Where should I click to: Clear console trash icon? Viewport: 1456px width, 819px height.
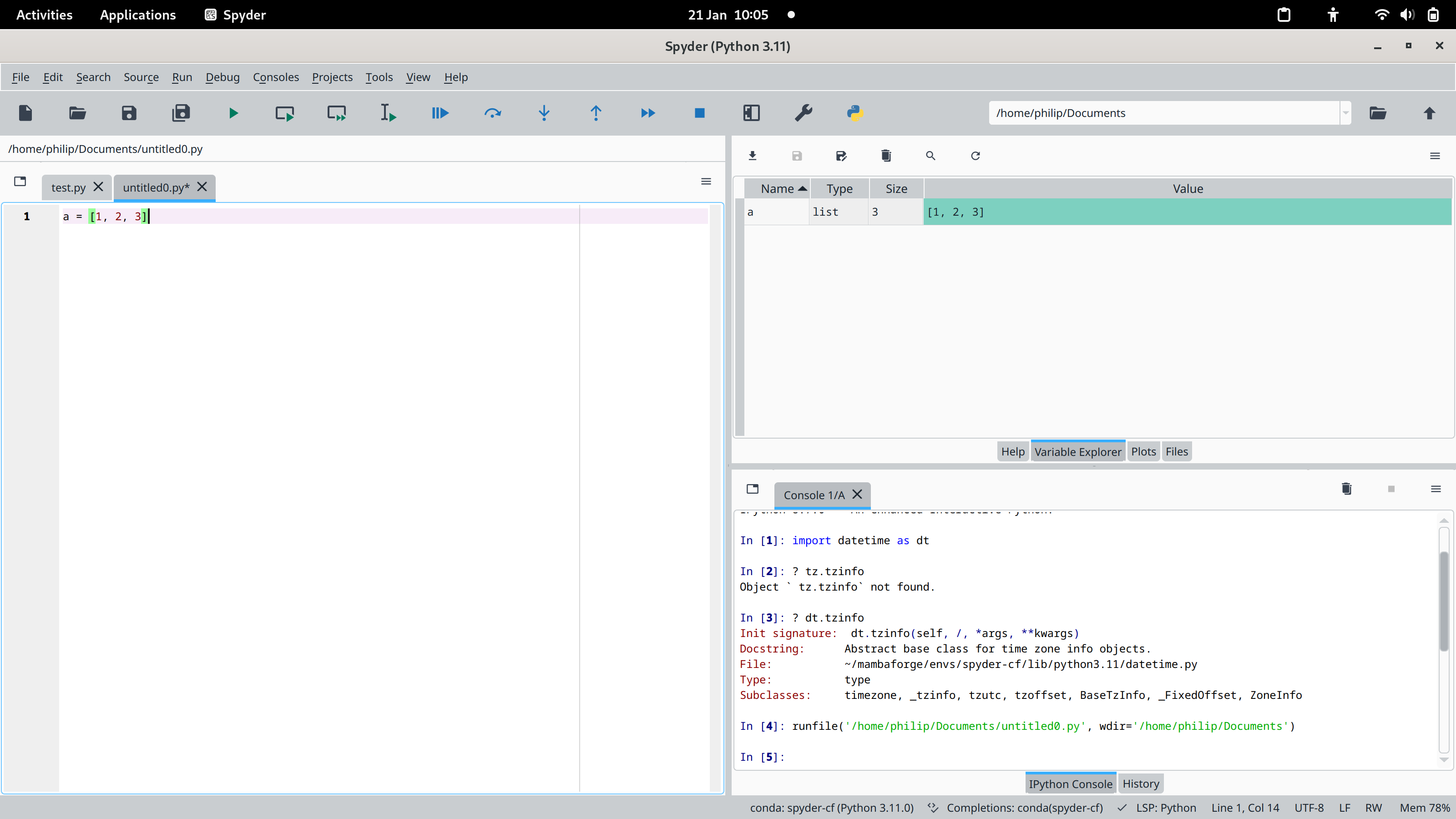[x=1347, y=489]
